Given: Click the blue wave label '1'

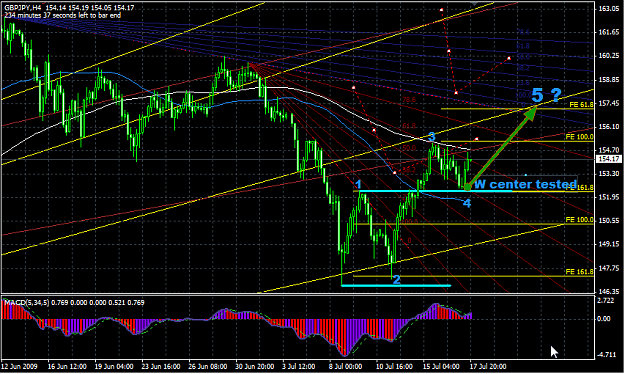Looking at the screenshot, I should click(358, 185).
